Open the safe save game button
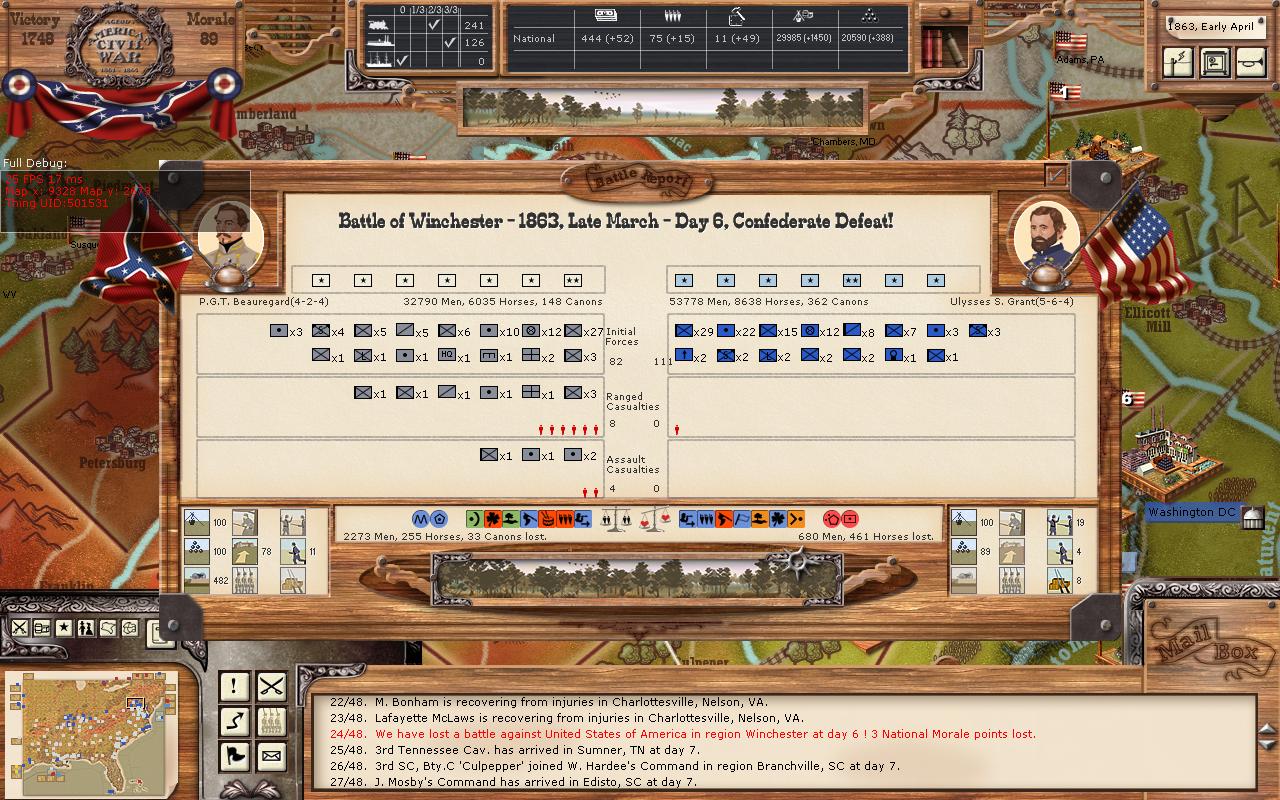1280x800 pixels. pos(1213,62)
